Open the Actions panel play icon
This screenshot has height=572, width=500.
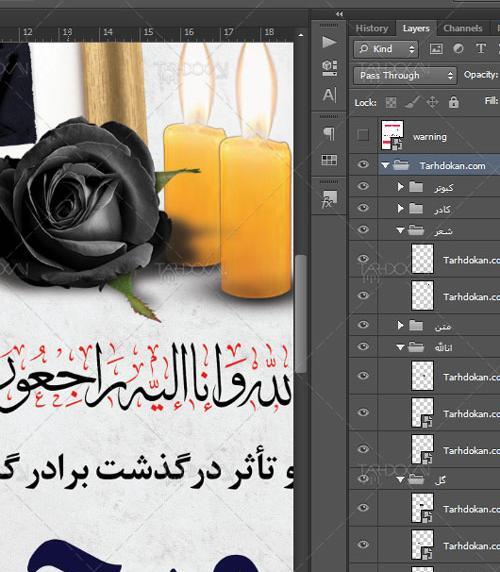tap(329, 42)
